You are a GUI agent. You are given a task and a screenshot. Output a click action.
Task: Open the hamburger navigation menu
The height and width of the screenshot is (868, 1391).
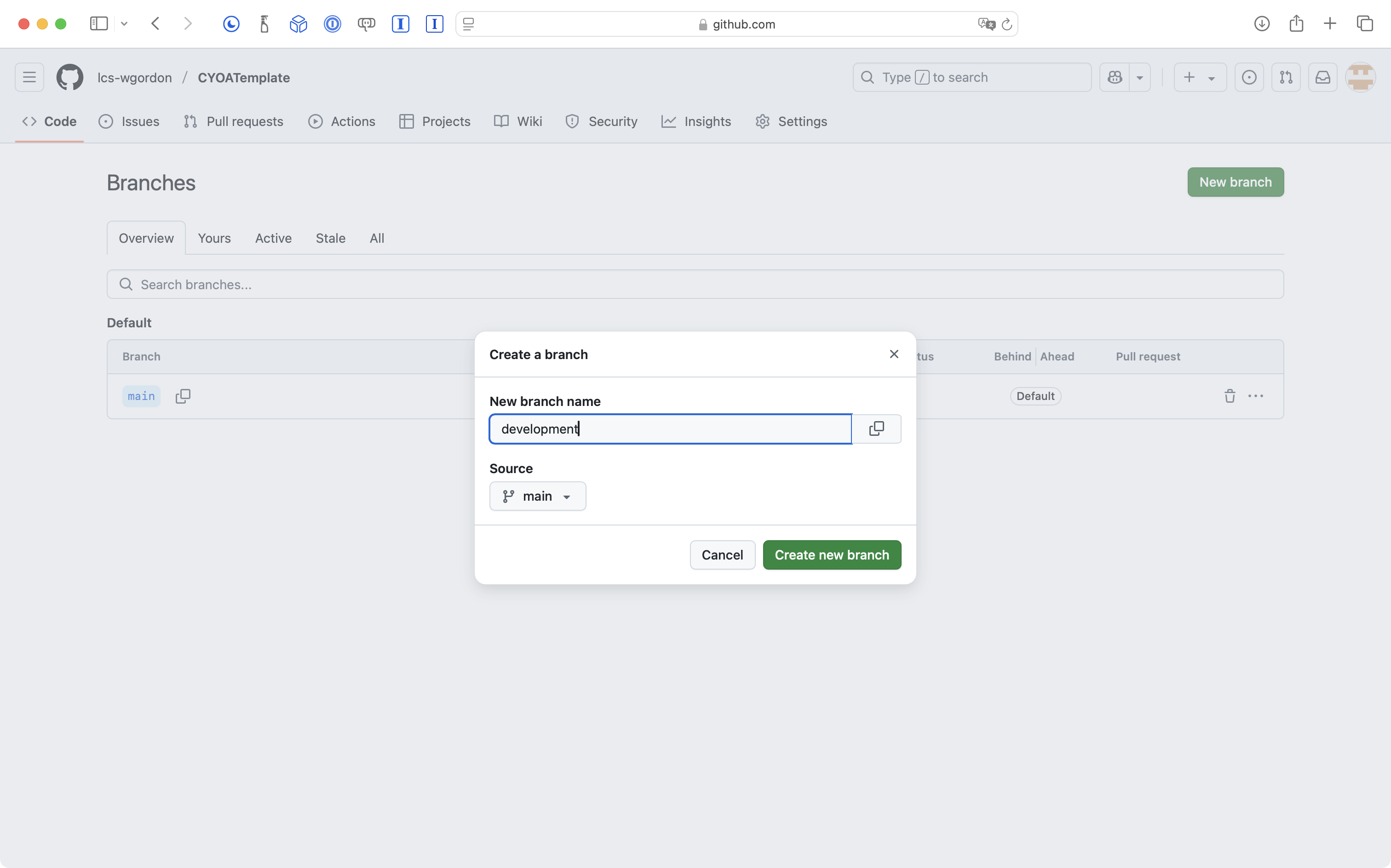tap(29, 78)
